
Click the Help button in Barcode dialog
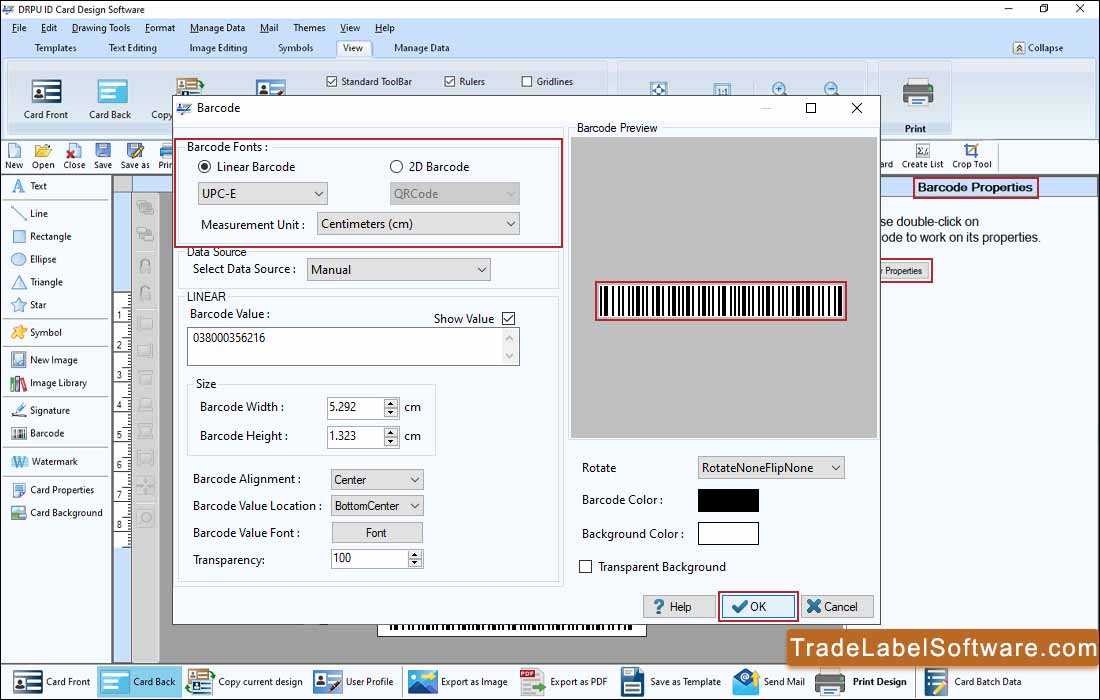(x=679, y=607)
